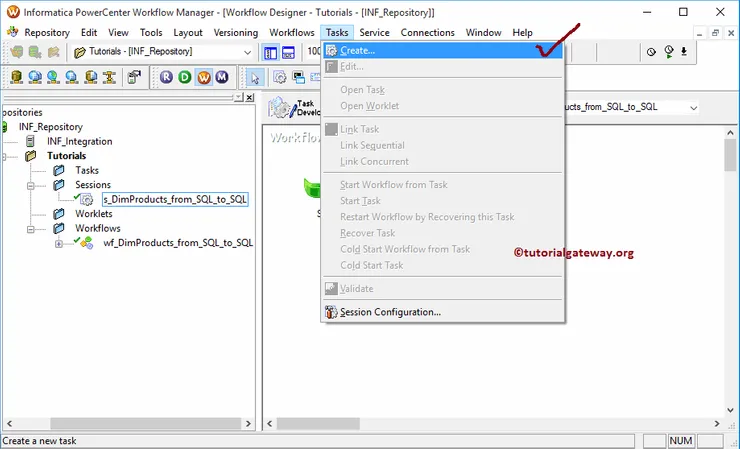The image size is (740, 449).
Task: Collapse the Sessions folder node
Action: pyautogui.click(x=31, y=186)
